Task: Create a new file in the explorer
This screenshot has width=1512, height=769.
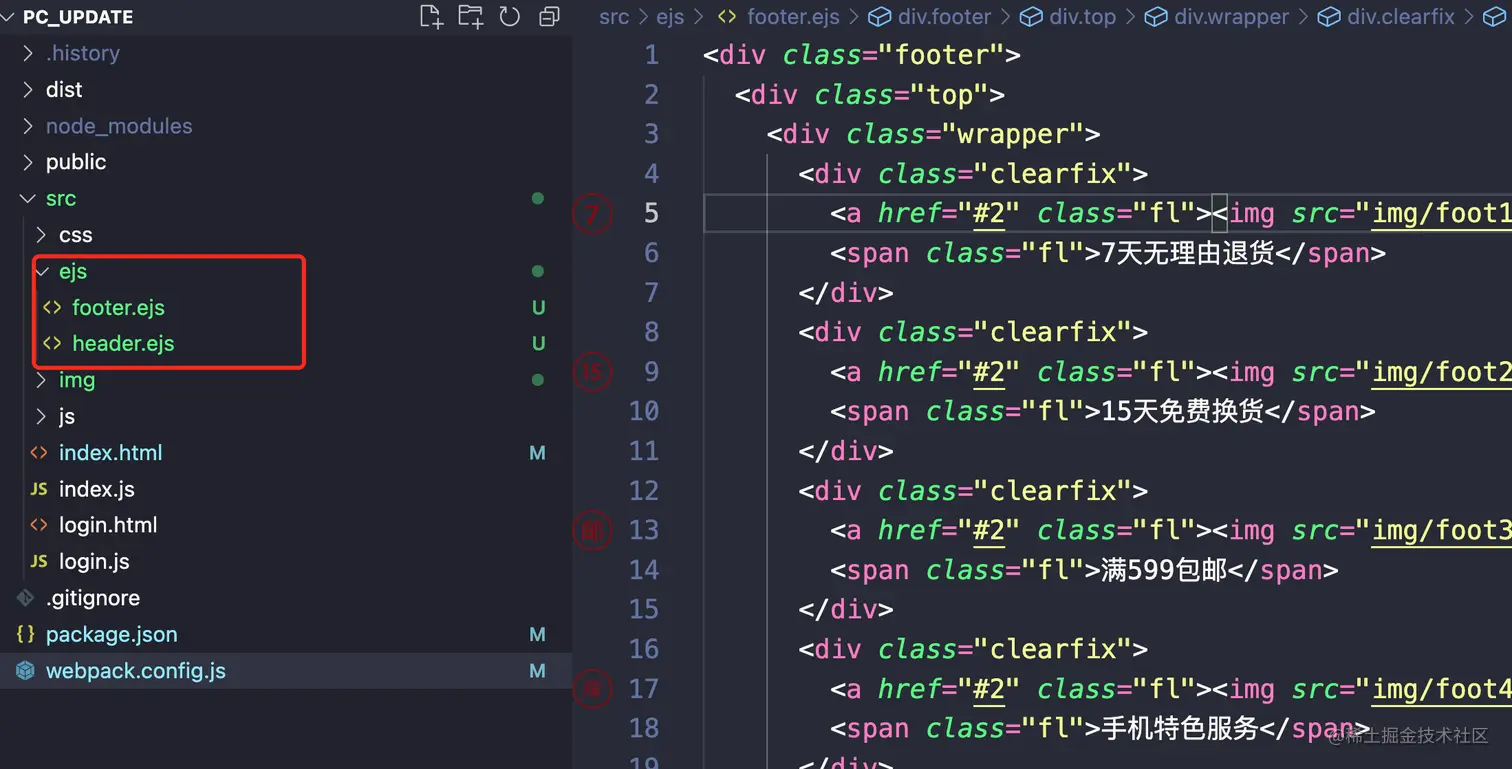Action: 431,16
